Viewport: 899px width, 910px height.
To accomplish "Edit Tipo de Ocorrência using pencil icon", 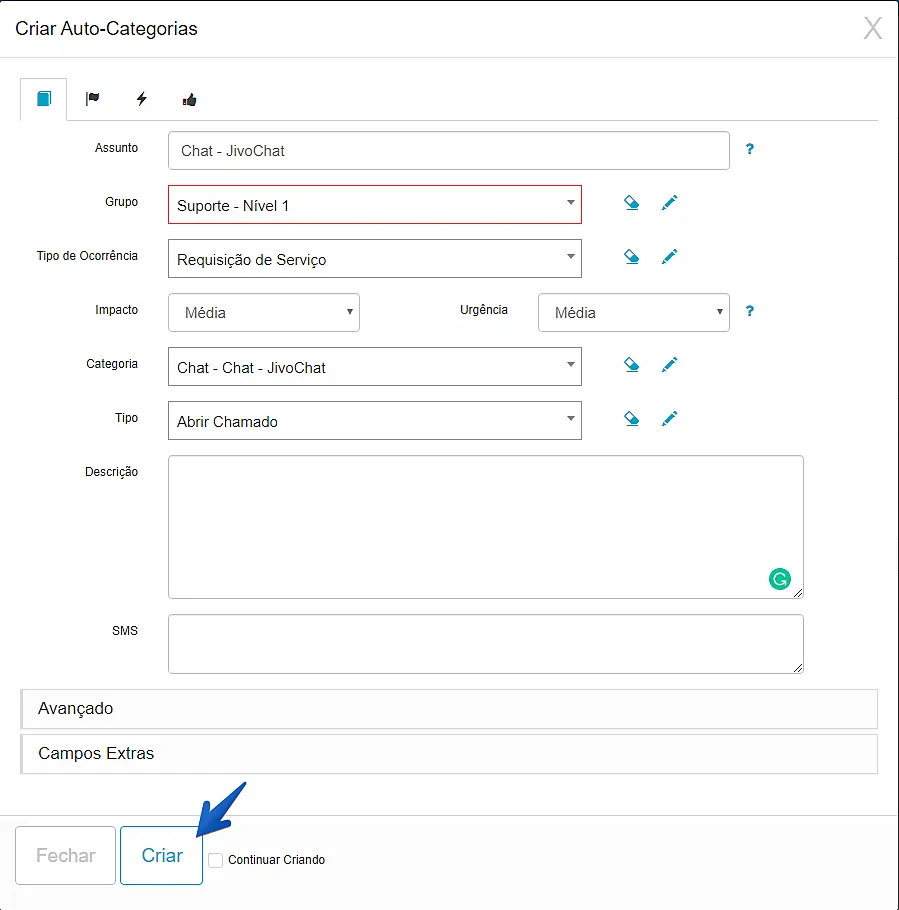I will tap(669, 257).
